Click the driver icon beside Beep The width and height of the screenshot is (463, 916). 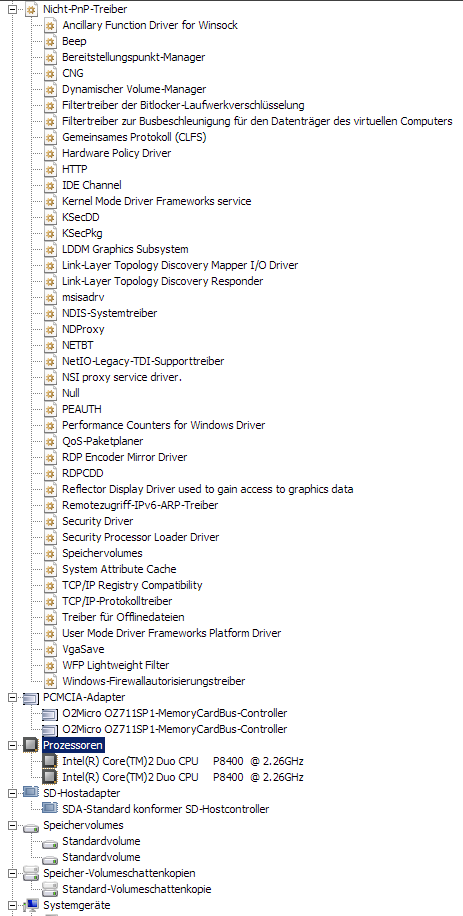(x=51, y=41)
